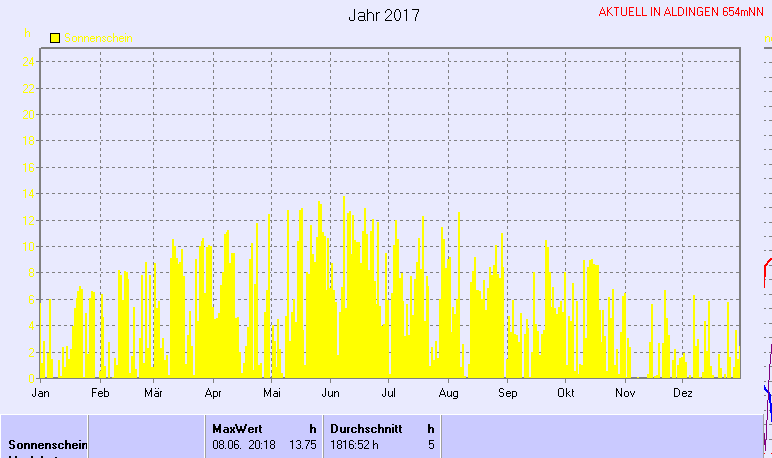
Task: Select the Mär label on the month axis
Action: click(153, 394)
